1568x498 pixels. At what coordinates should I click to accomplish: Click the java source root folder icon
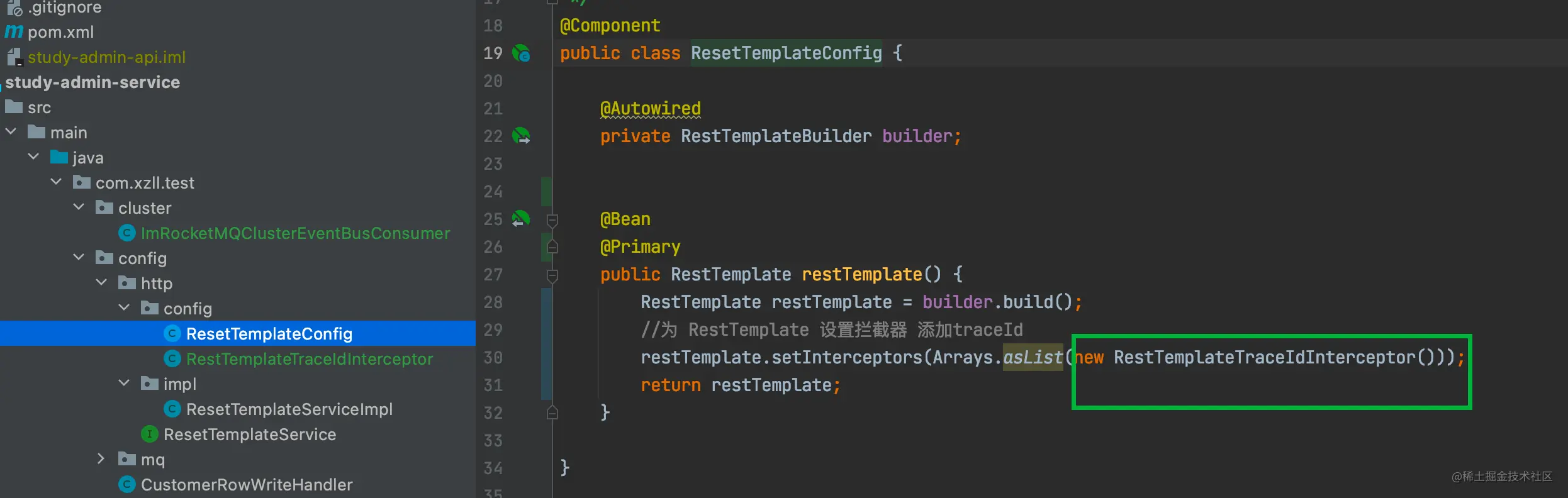[59, 157]
